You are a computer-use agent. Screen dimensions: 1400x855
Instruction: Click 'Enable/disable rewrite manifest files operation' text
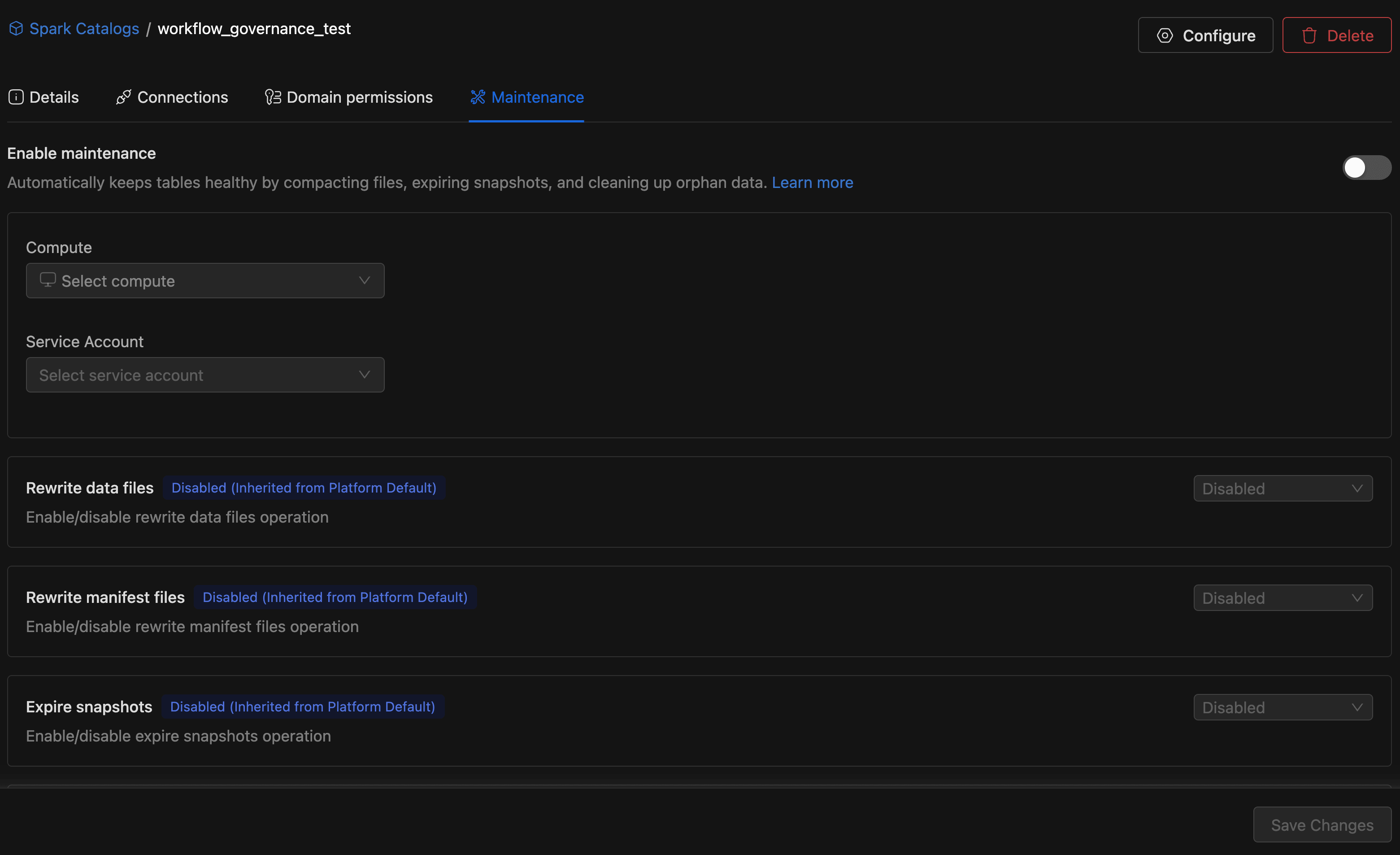pos(192,627)
